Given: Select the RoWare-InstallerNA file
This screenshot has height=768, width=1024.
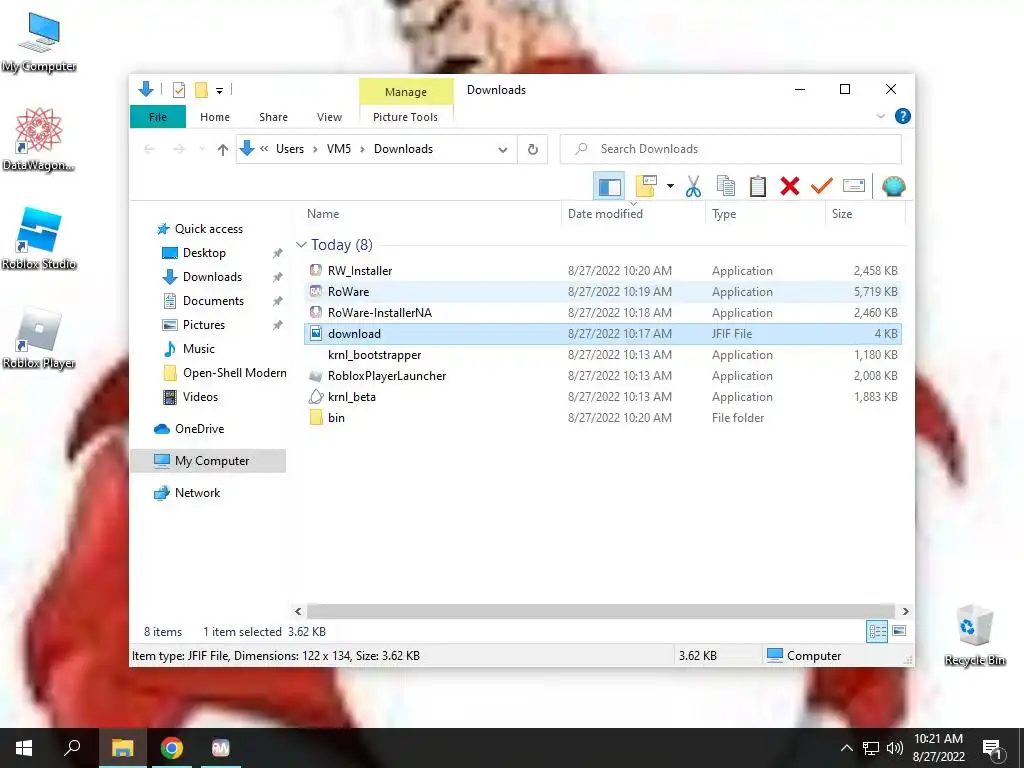Looking at the screenshot, I should [x=602, y=313].
